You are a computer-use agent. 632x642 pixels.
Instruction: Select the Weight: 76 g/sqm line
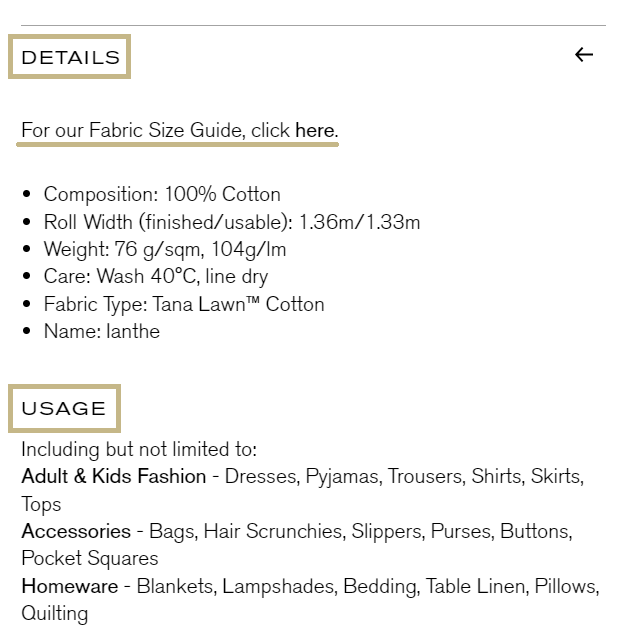165,249
